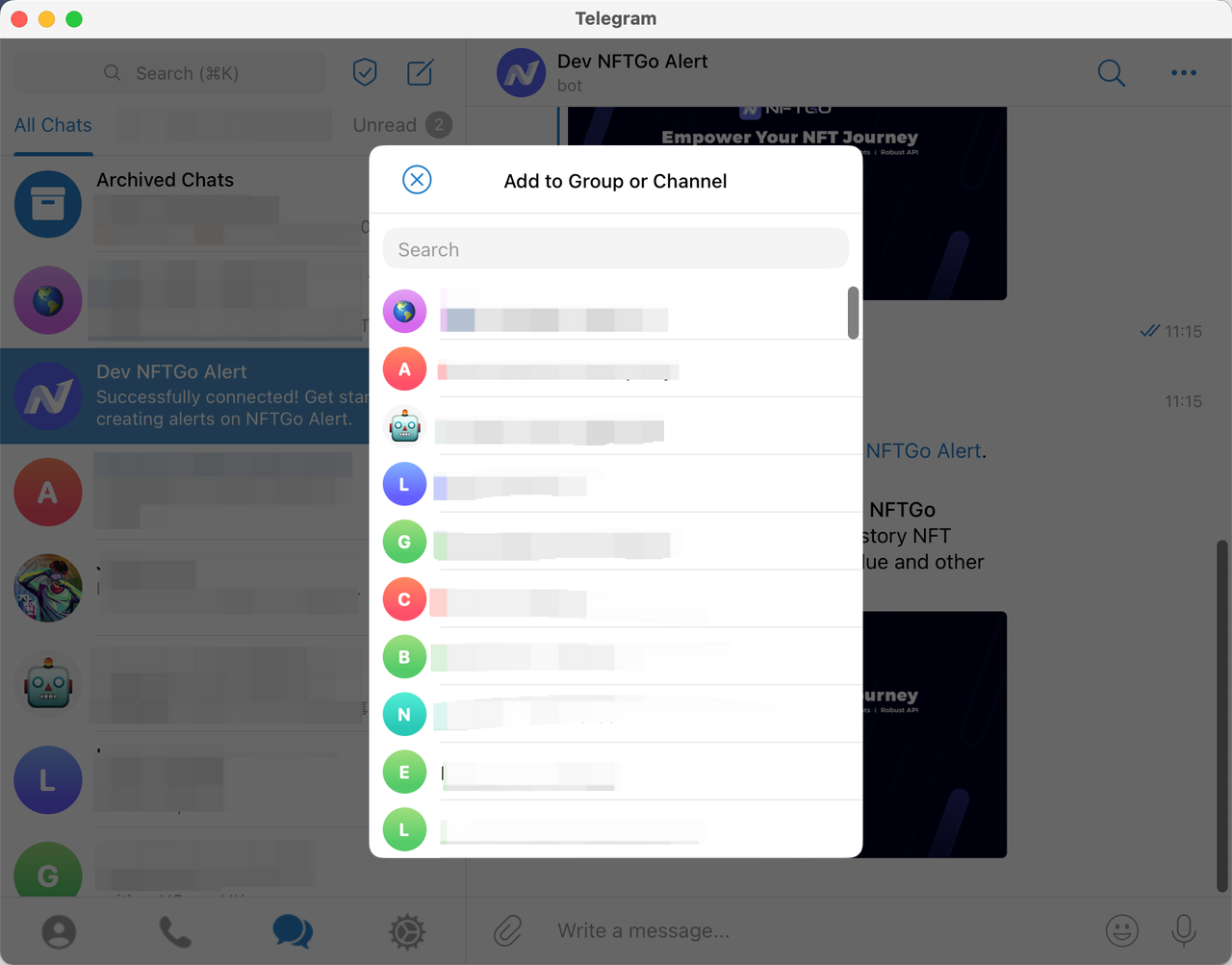Open the Dev NFTGo Alert chat in sidebar
Image resolution: width=1232 pixels, height=965 pixels.
click(x=185, y=395)
